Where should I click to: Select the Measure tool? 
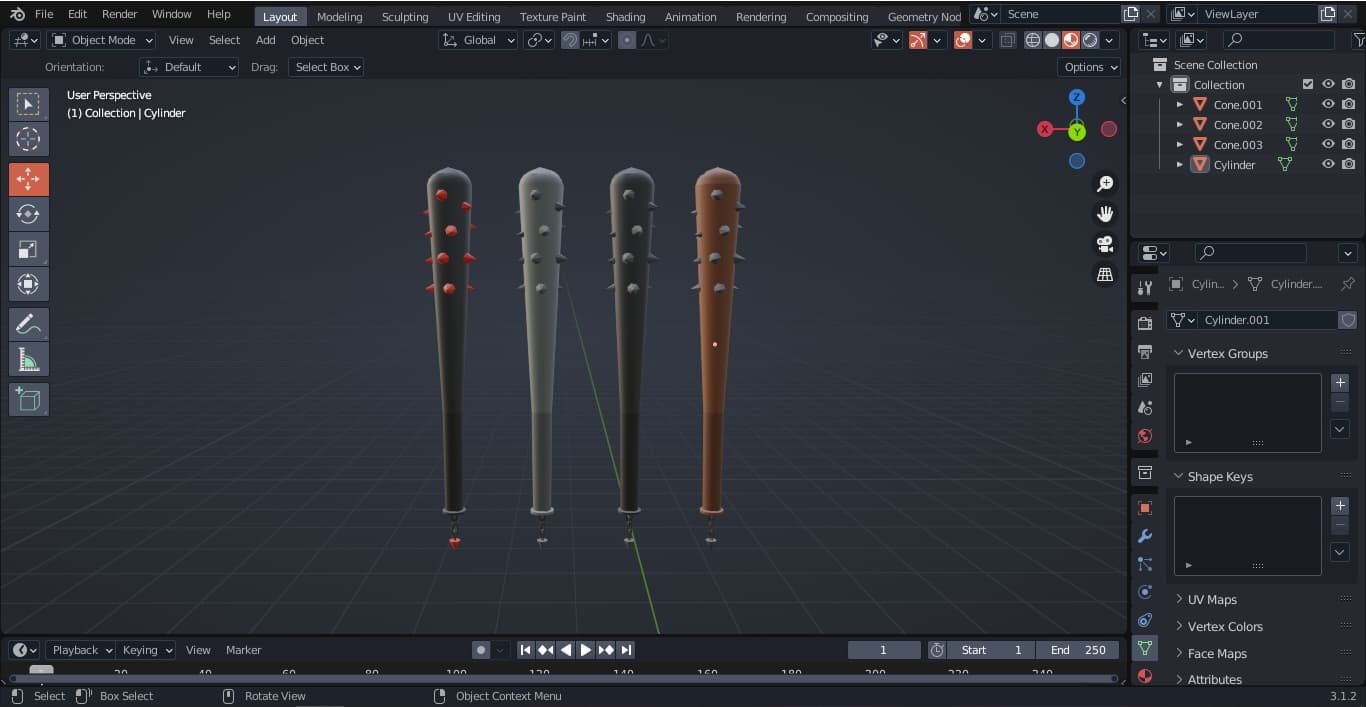point(28,360)
